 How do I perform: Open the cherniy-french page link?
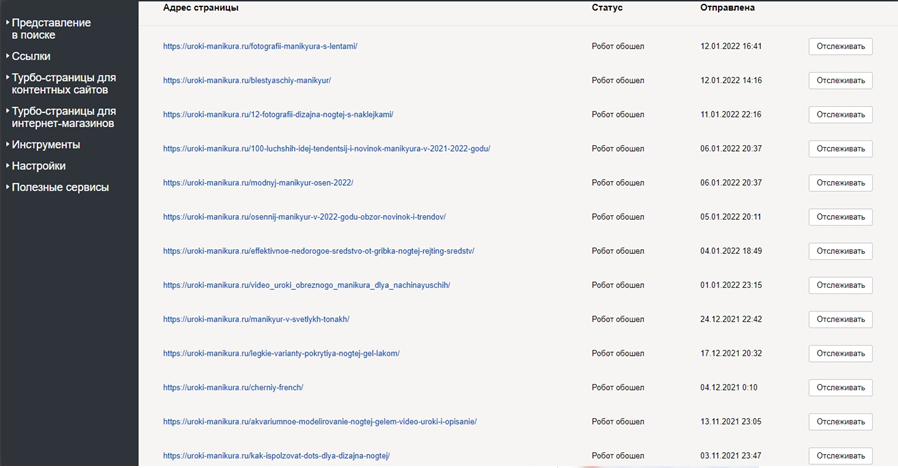pos(233,387)
